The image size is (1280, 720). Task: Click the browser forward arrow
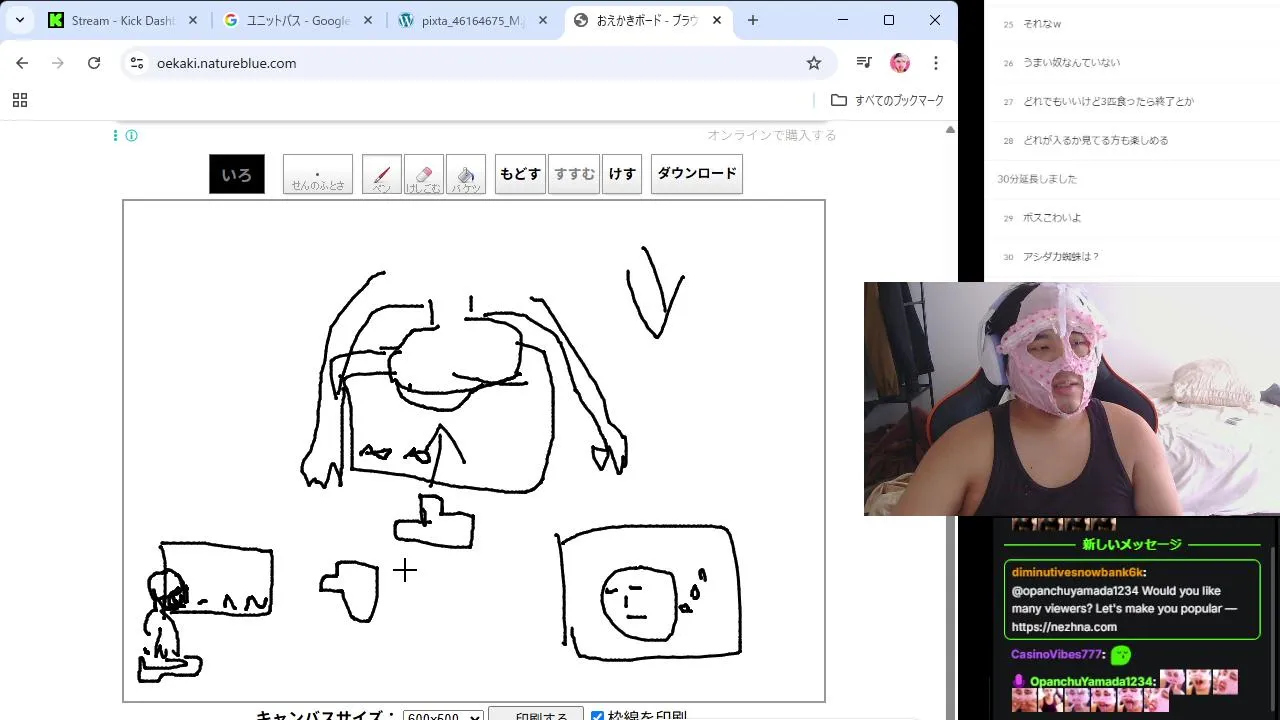[58, 63]
